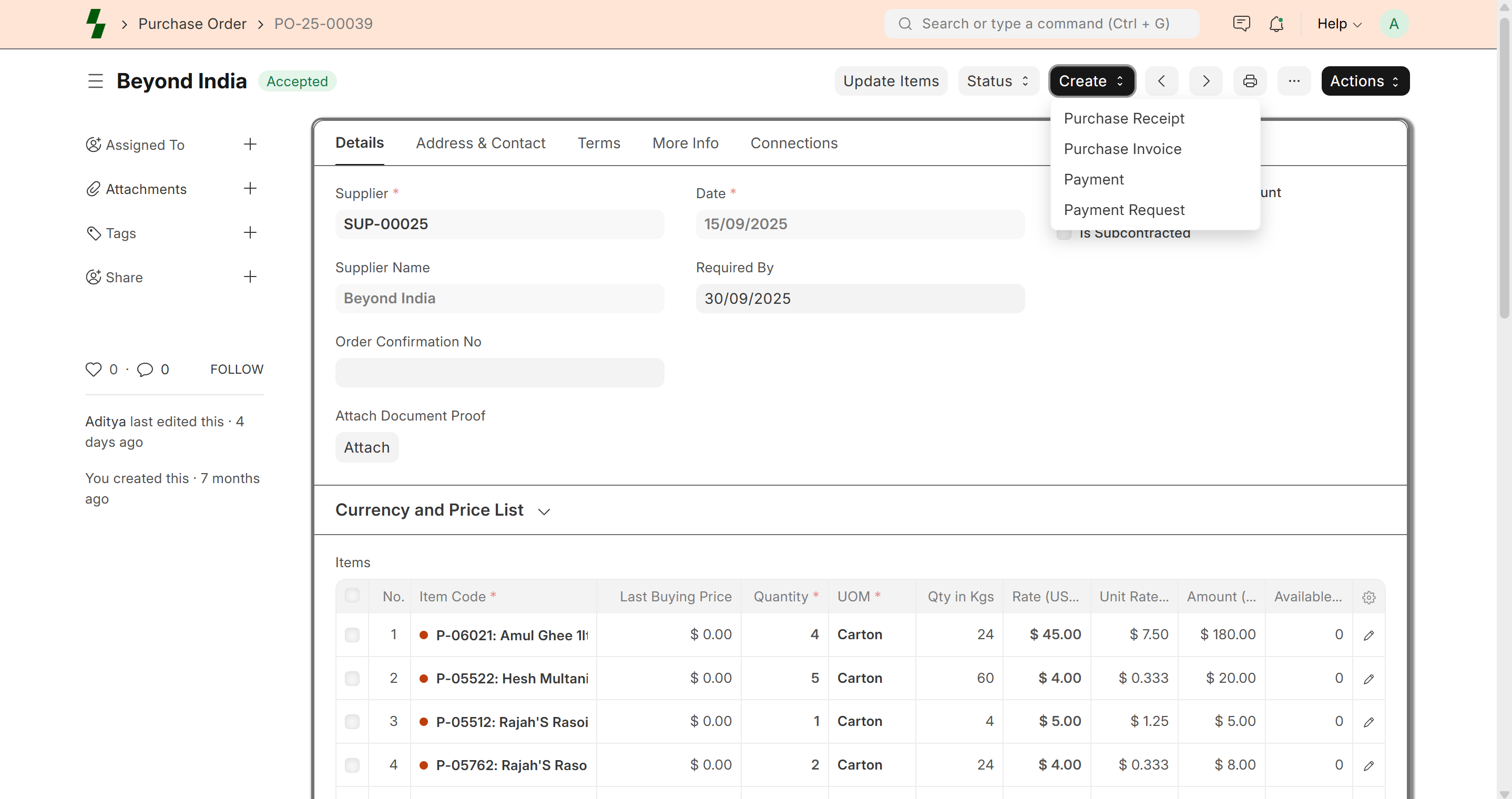Click the Attach document proof button
The image size is (1512, 799).
(x=367, y=447)
